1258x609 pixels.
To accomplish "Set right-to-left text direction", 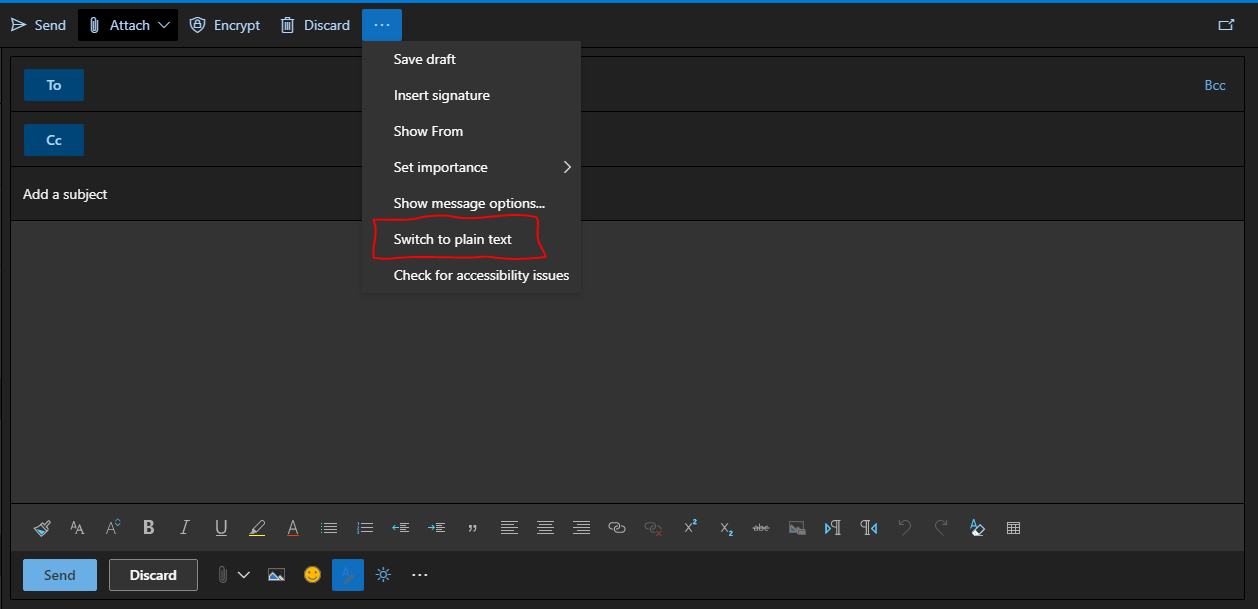I will (x=869, y=528).
